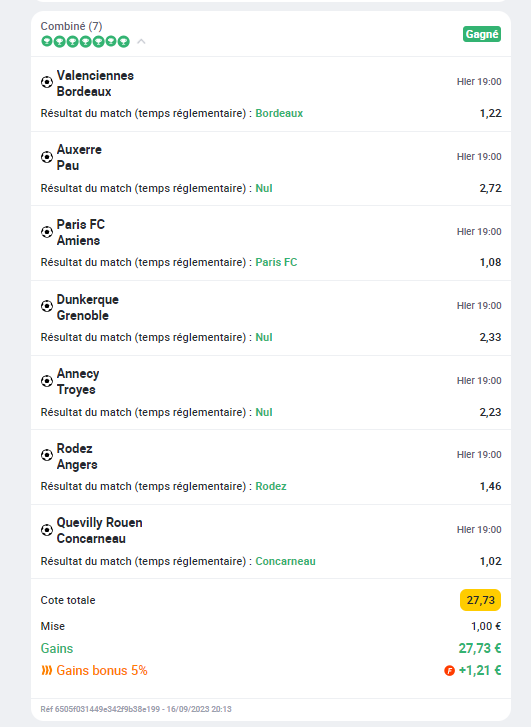Open the Quevilly Rouen Concarneau match
Image resolution: width=531 pixels, height=727 pixels.
coord(99,530)
